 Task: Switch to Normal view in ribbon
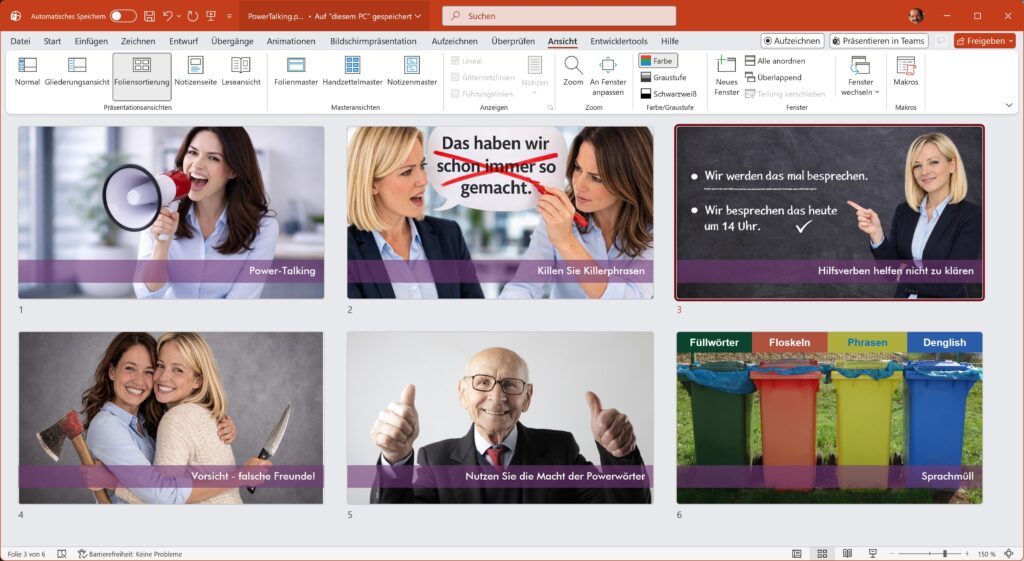click(28, 71)
